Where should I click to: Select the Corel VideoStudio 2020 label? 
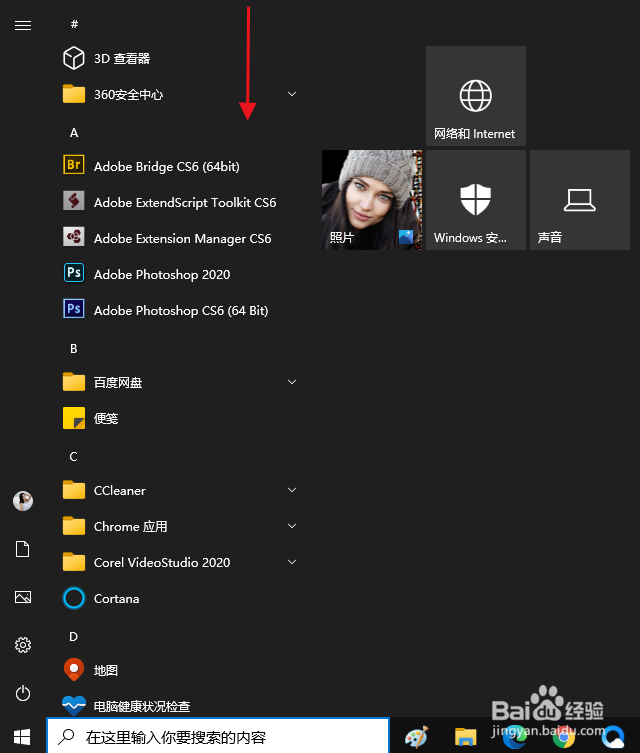pyautogui.click(x=162, y=563)
